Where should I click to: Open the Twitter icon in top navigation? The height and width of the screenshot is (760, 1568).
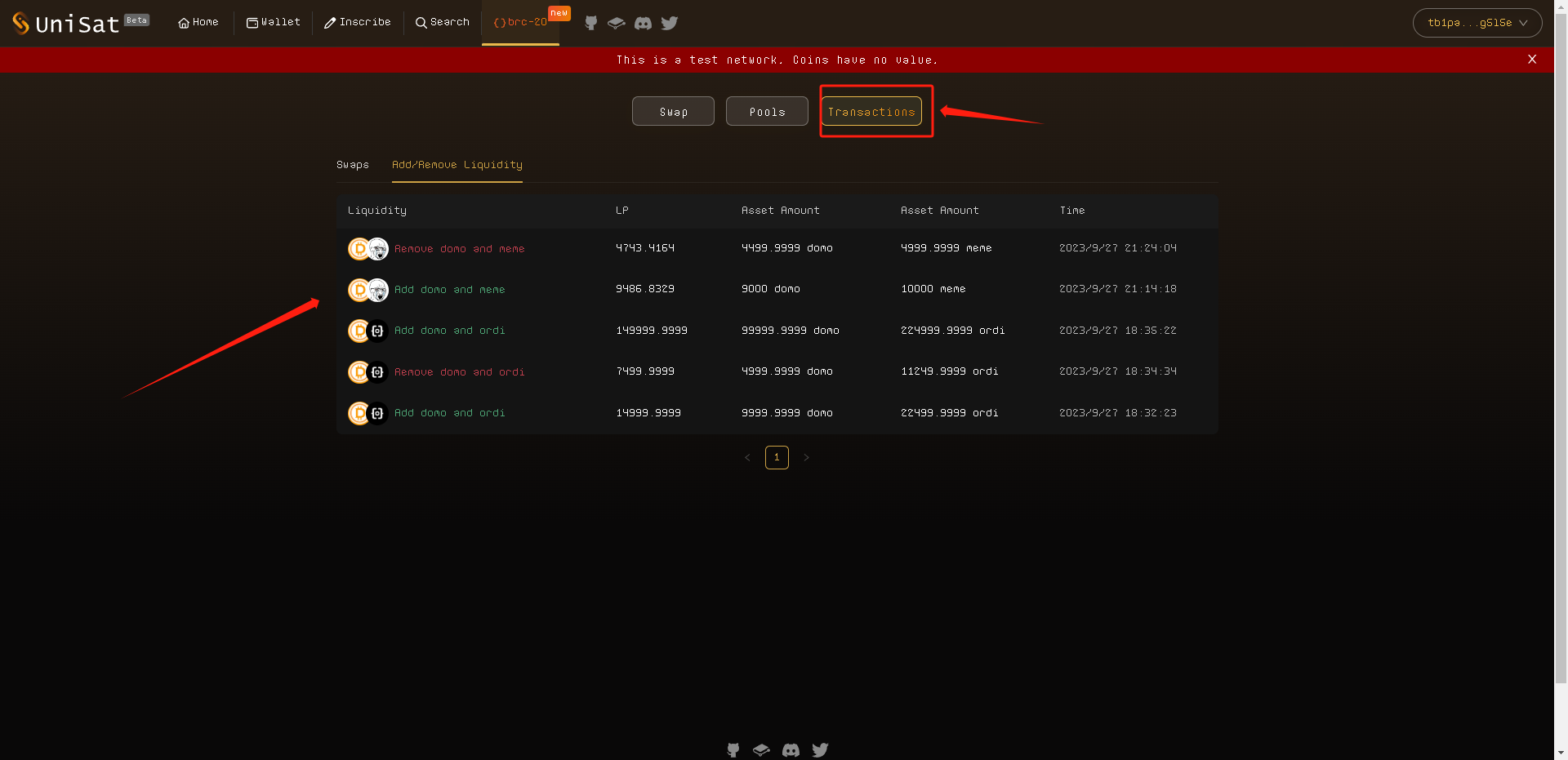click(670, 23)
